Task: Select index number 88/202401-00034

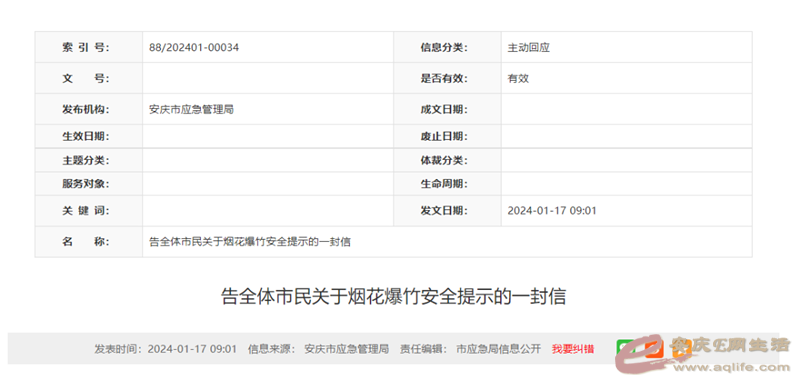Action: point(194,47)
